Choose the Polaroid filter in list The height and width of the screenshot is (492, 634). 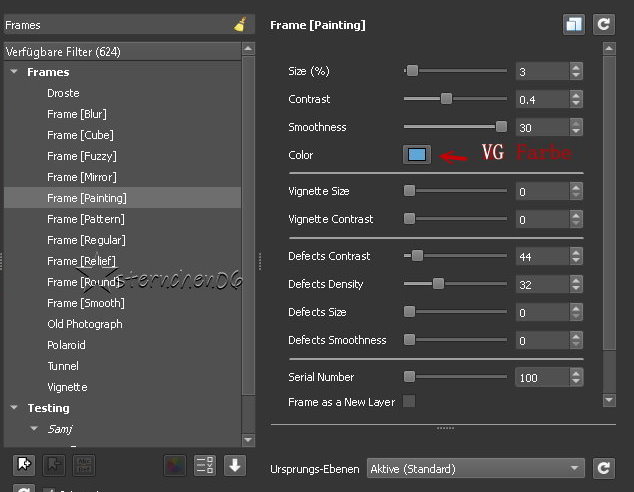click(67, 345)
